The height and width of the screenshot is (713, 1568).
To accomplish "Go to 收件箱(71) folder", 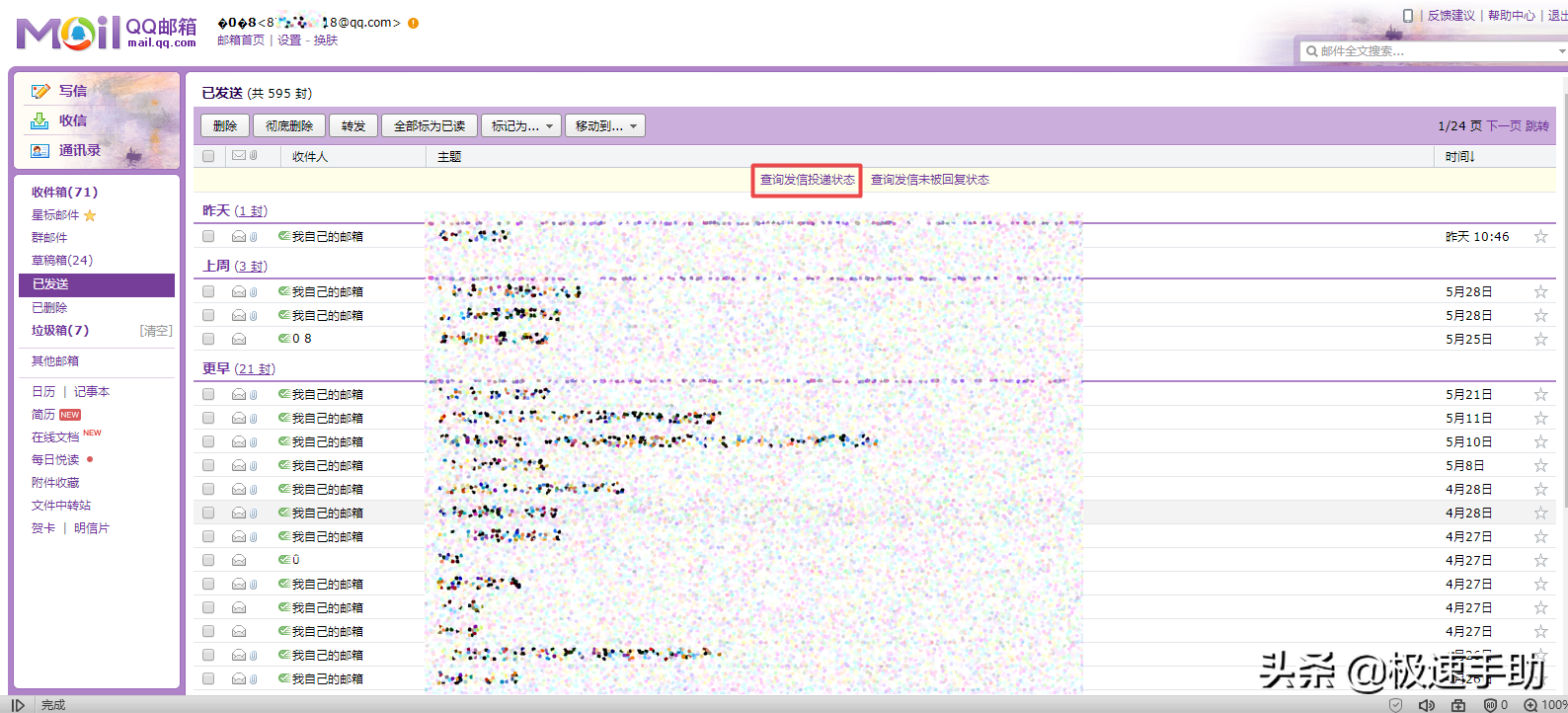I will 64,193.
